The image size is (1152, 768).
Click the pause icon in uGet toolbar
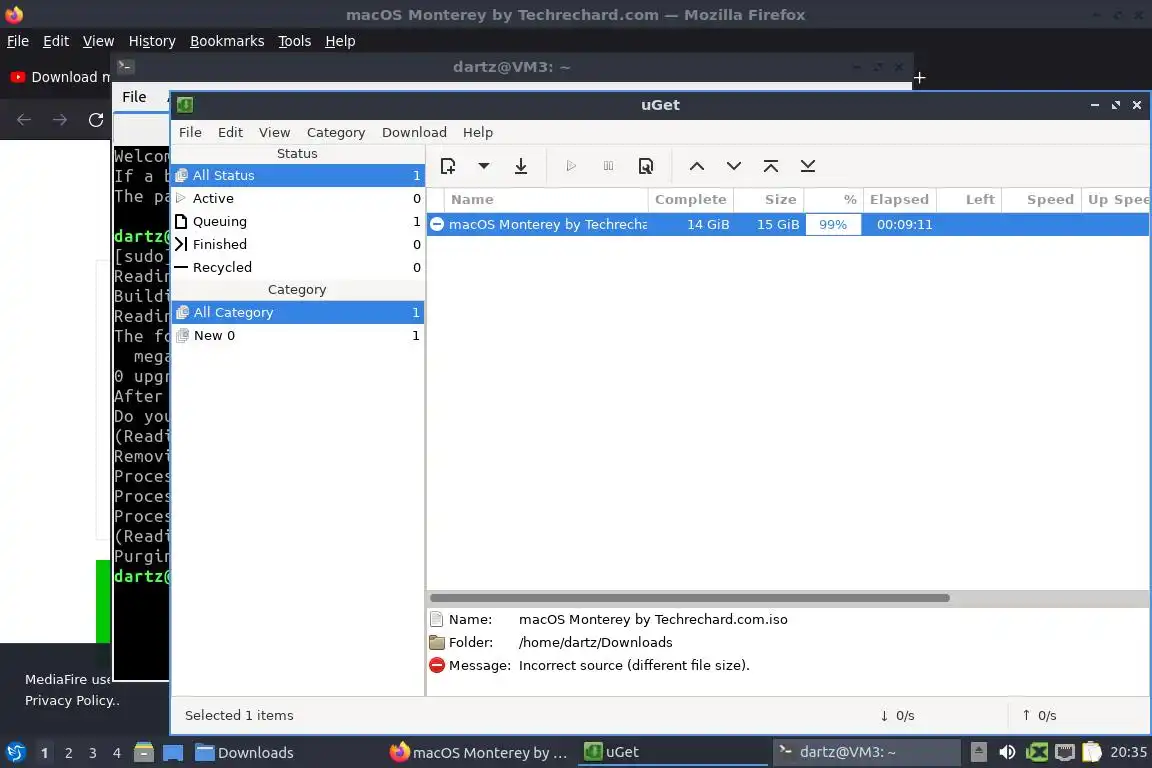pos(608,166)
